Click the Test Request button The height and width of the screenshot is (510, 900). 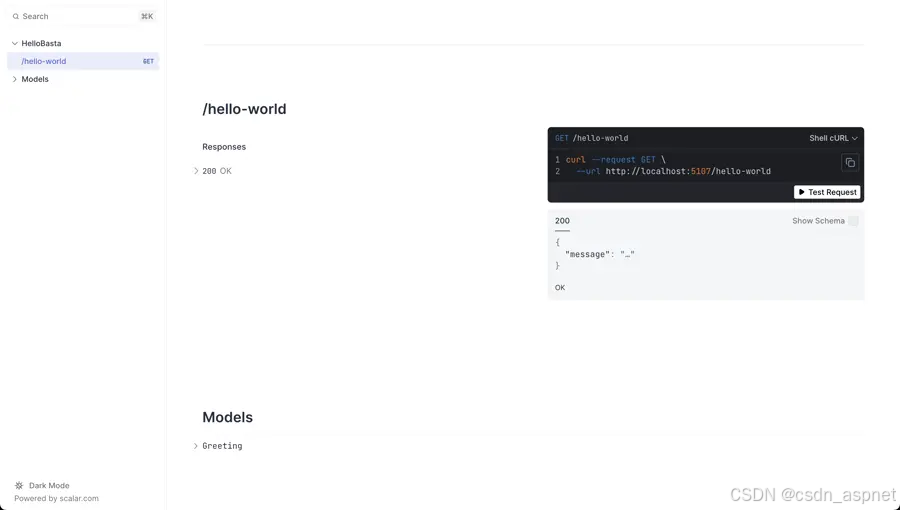coord(827,192)
